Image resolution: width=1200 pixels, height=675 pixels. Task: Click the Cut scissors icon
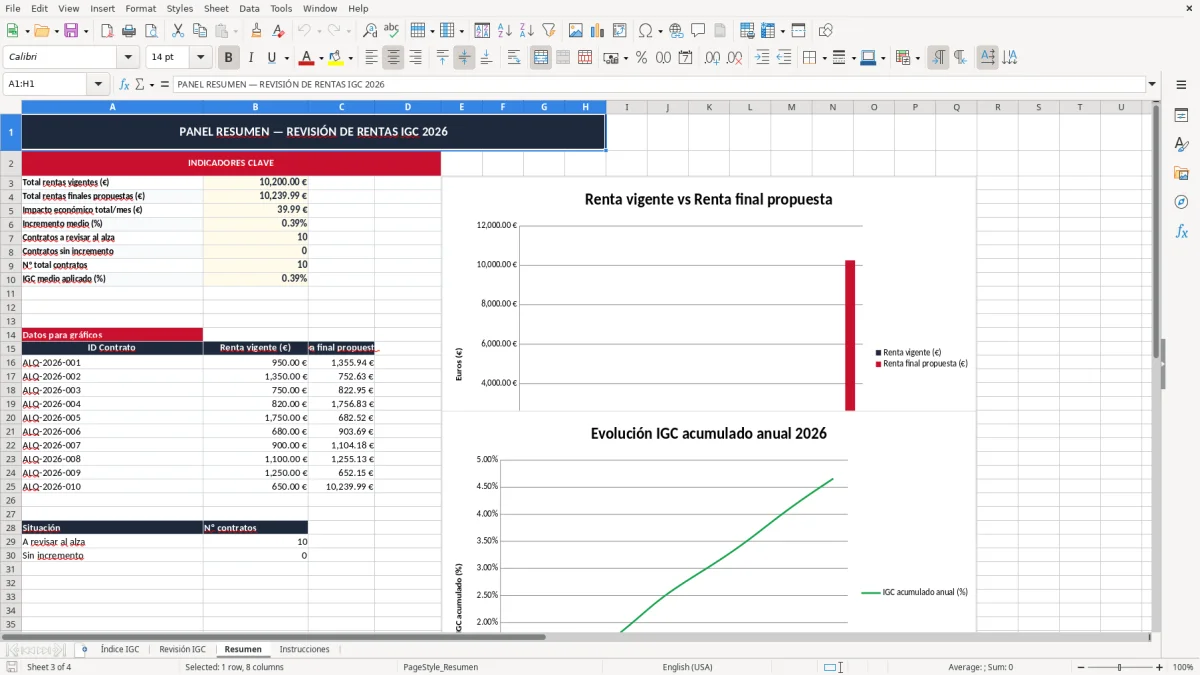[x=177, y=31]
